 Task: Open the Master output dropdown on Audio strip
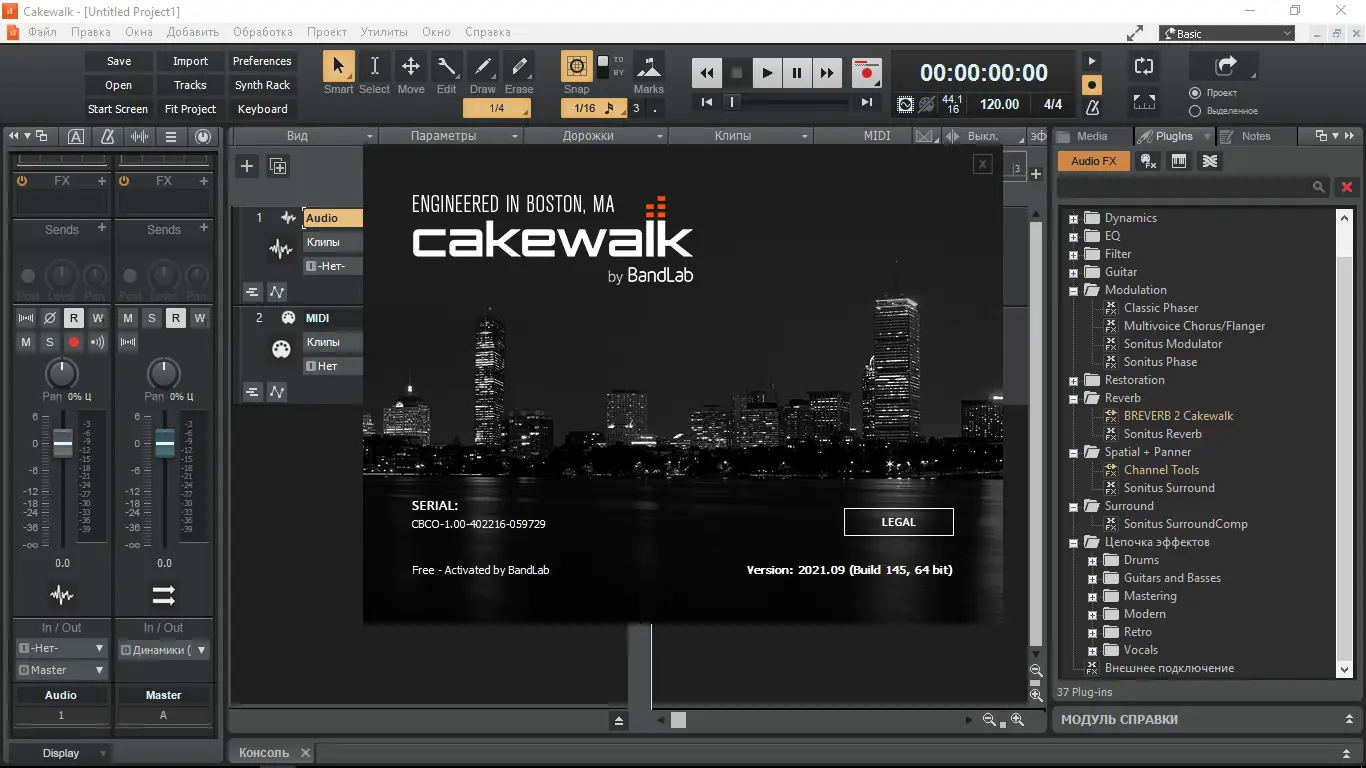pyautogui.click(x=61, y=670)
